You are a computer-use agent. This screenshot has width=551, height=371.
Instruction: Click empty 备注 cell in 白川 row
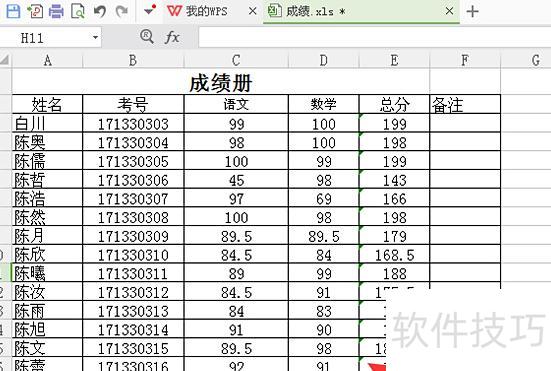click(x=465, y=123)
